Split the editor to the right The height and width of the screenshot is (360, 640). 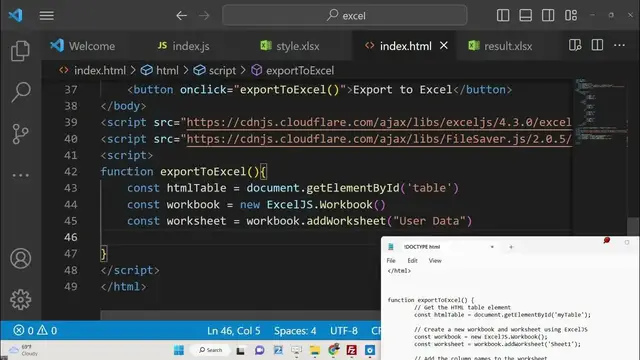[x=597, y=45]
